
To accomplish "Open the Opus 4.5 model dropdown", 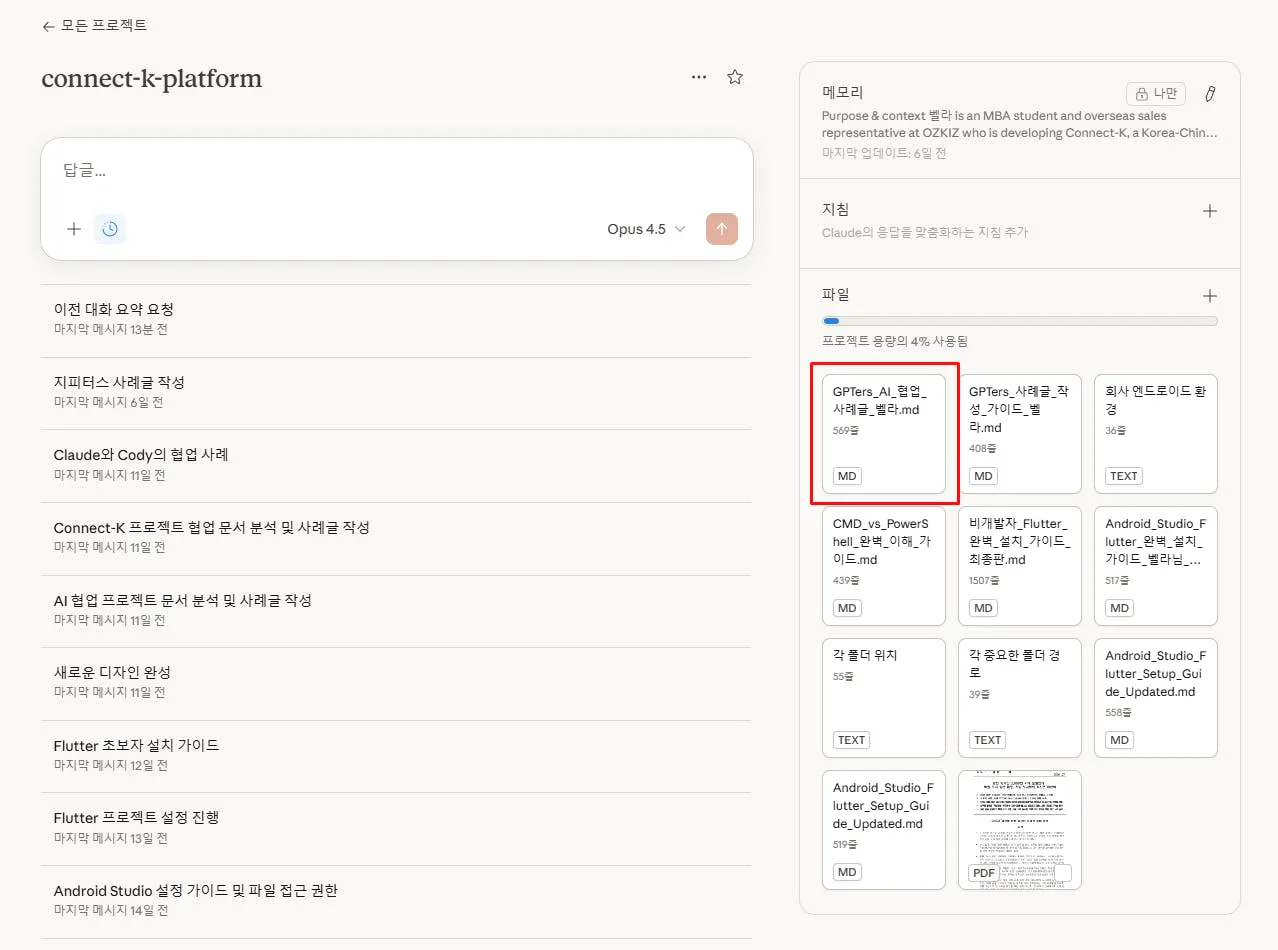I will tap(645, 229).
